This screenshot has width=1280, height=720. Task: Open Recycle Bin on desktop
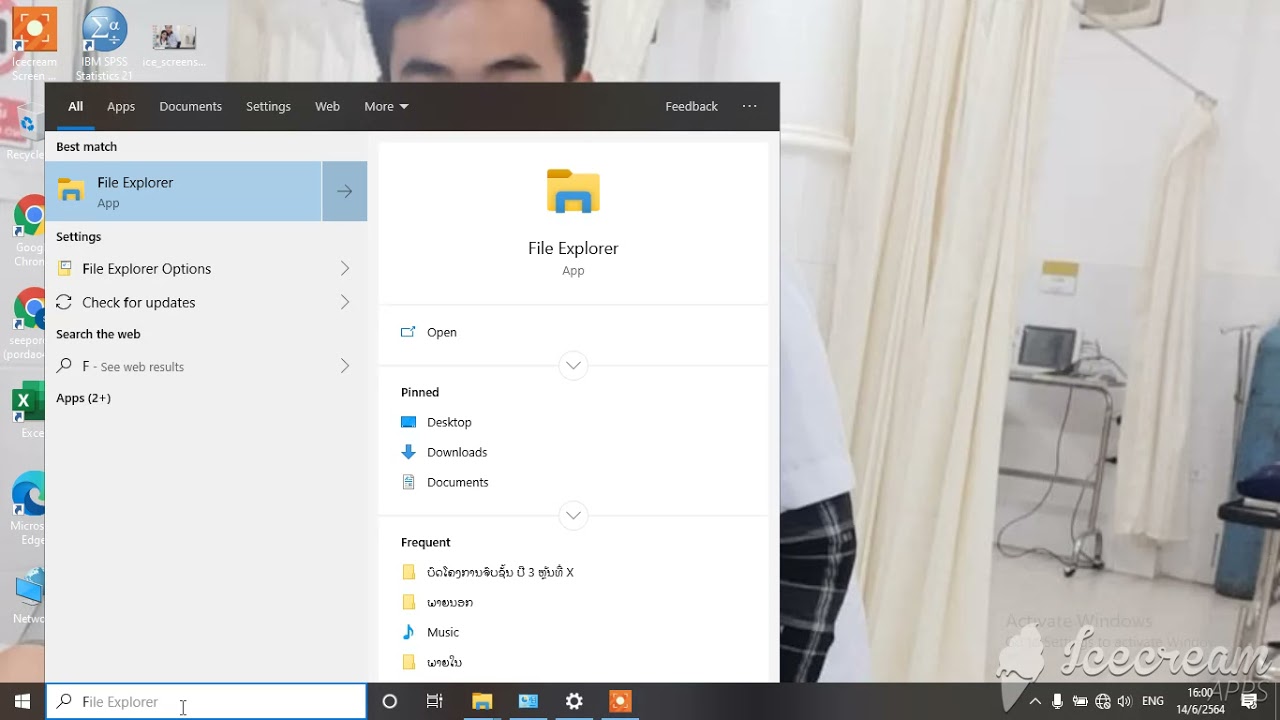(25, 132)
